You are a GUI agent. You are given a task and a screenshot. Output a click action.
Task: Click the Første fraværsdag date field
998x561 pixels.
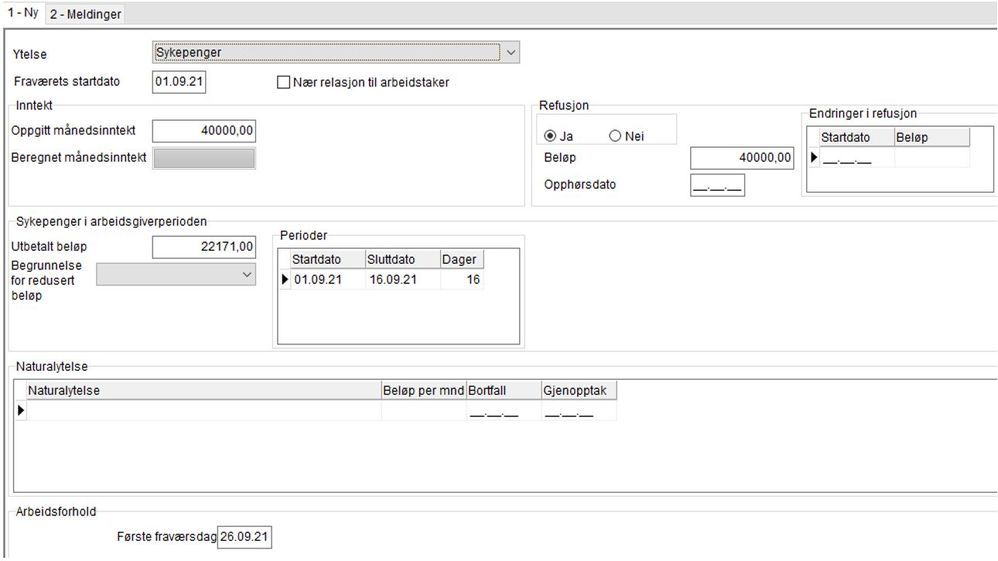tap(244, 537)
